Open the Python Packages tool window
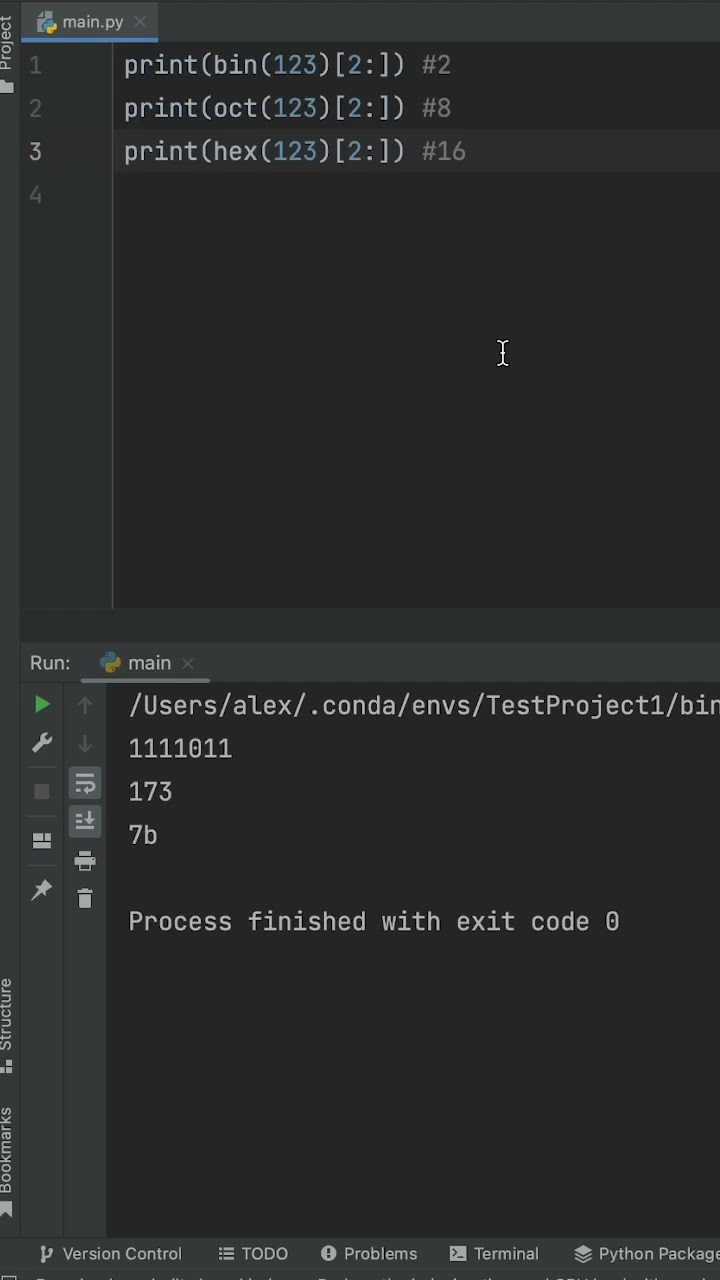 [x=647, y=1253]
